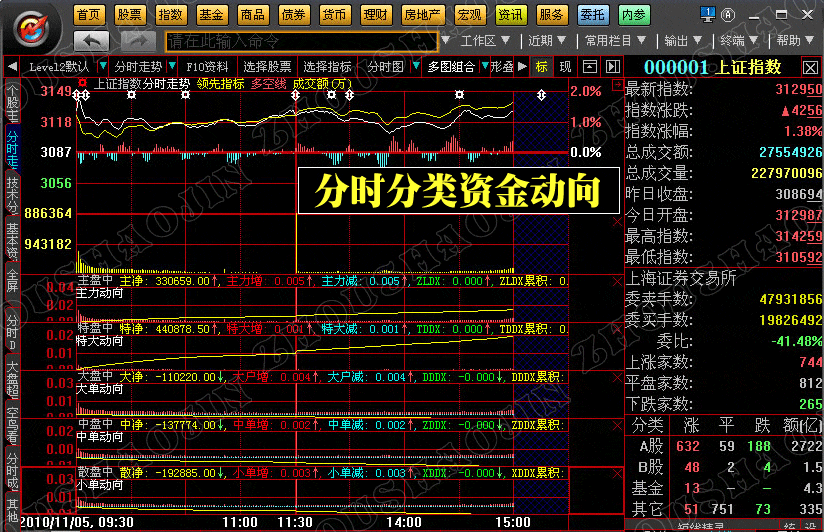This screenshot has width=824, height=532.
Task: Click the round application logo icon
Action: [x=31, y=25]
